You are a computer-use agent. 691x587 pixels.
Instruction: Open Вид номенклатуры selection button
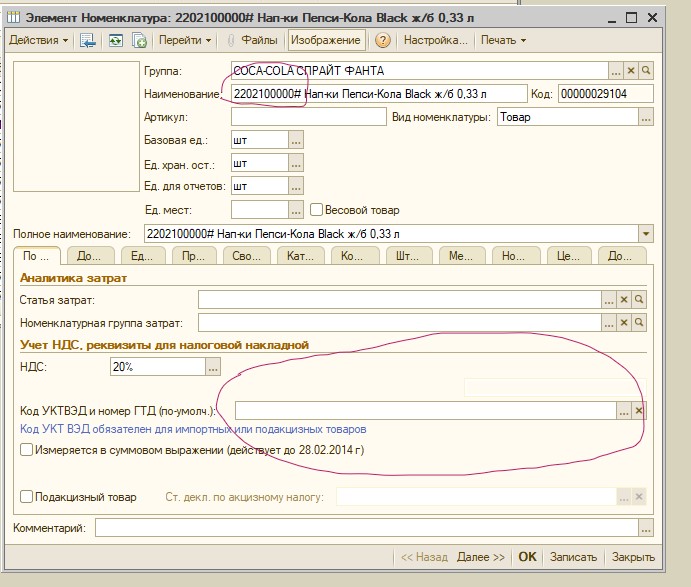(x=646, y=117)
